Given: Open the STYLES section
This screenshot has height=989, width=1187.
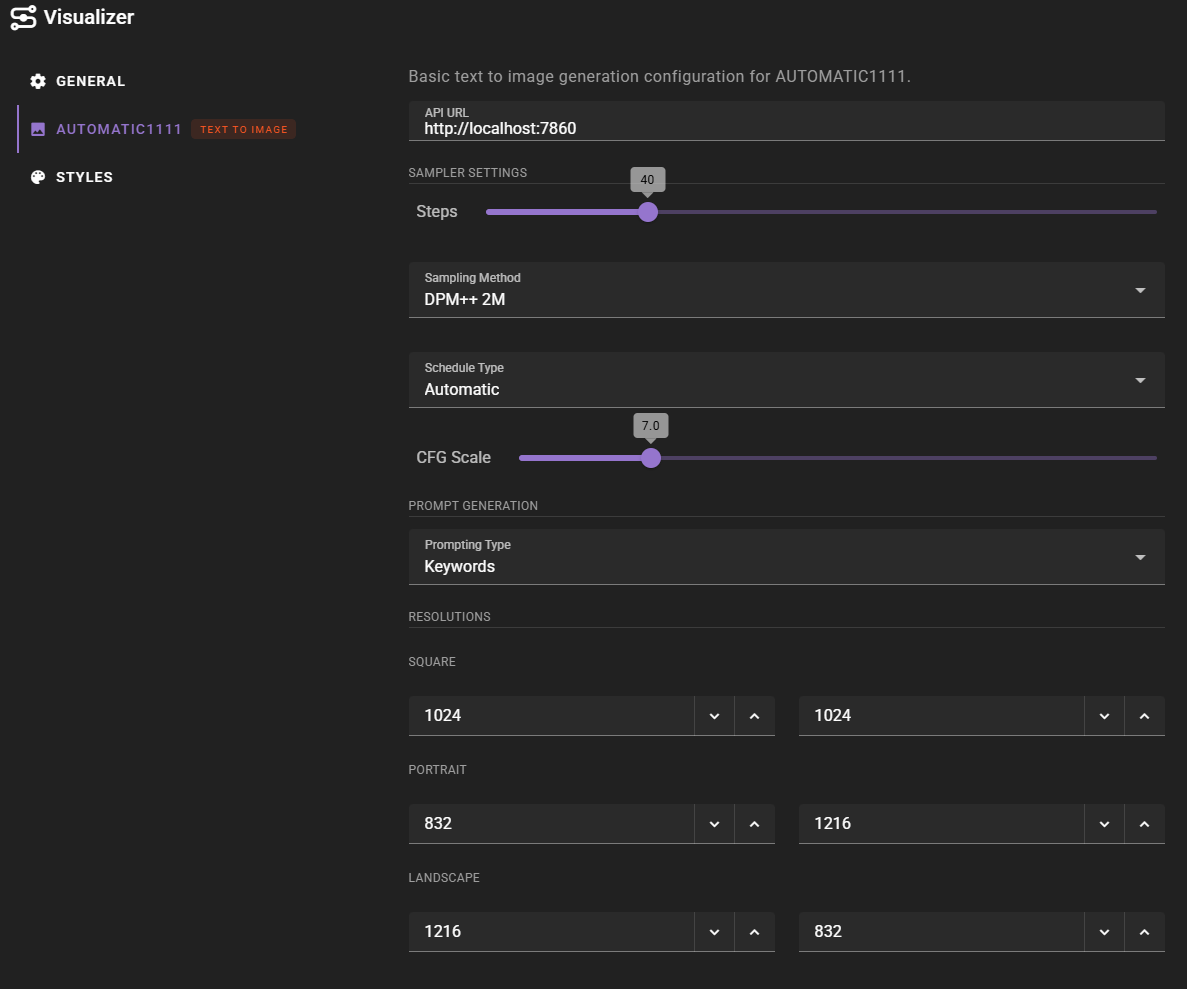Looking at the screenshot, I should coord(85,176).
